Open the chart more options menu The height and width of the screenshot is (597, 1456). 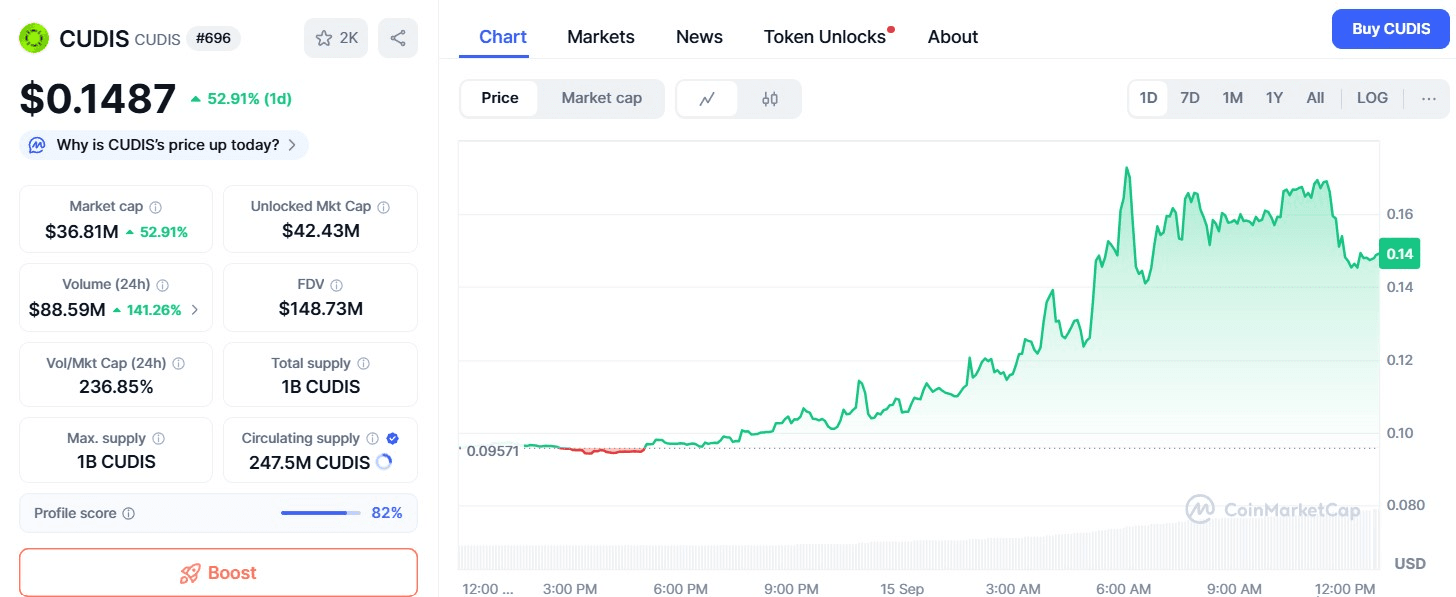coord(1428,98)
